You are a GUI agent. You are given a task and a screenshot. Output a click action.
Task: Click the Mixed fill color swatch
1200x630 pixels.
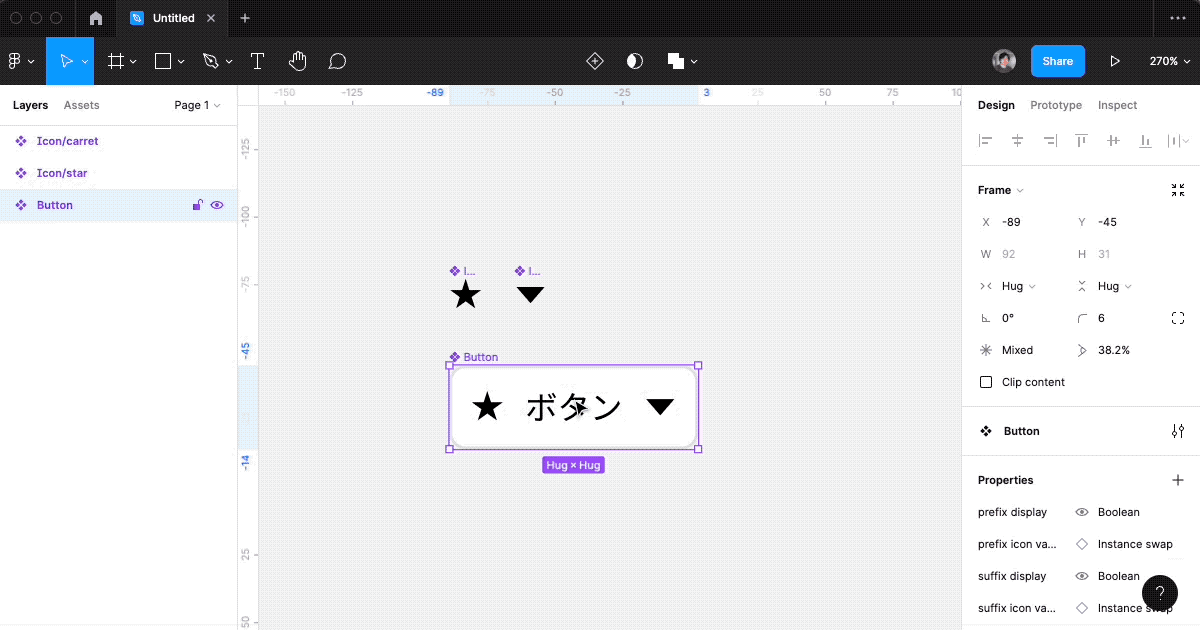click(986, 350)
